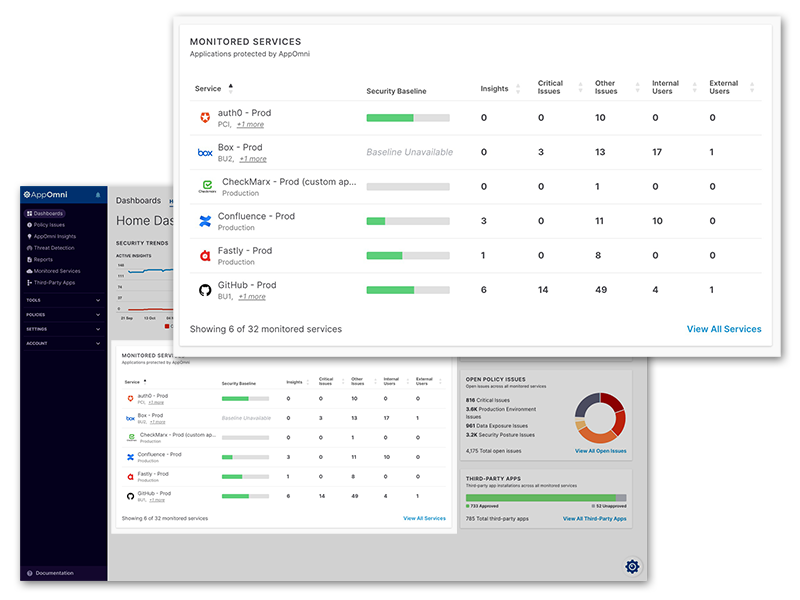
Task: Click the green third-party apps approved bar
Action: coord(540,497)
